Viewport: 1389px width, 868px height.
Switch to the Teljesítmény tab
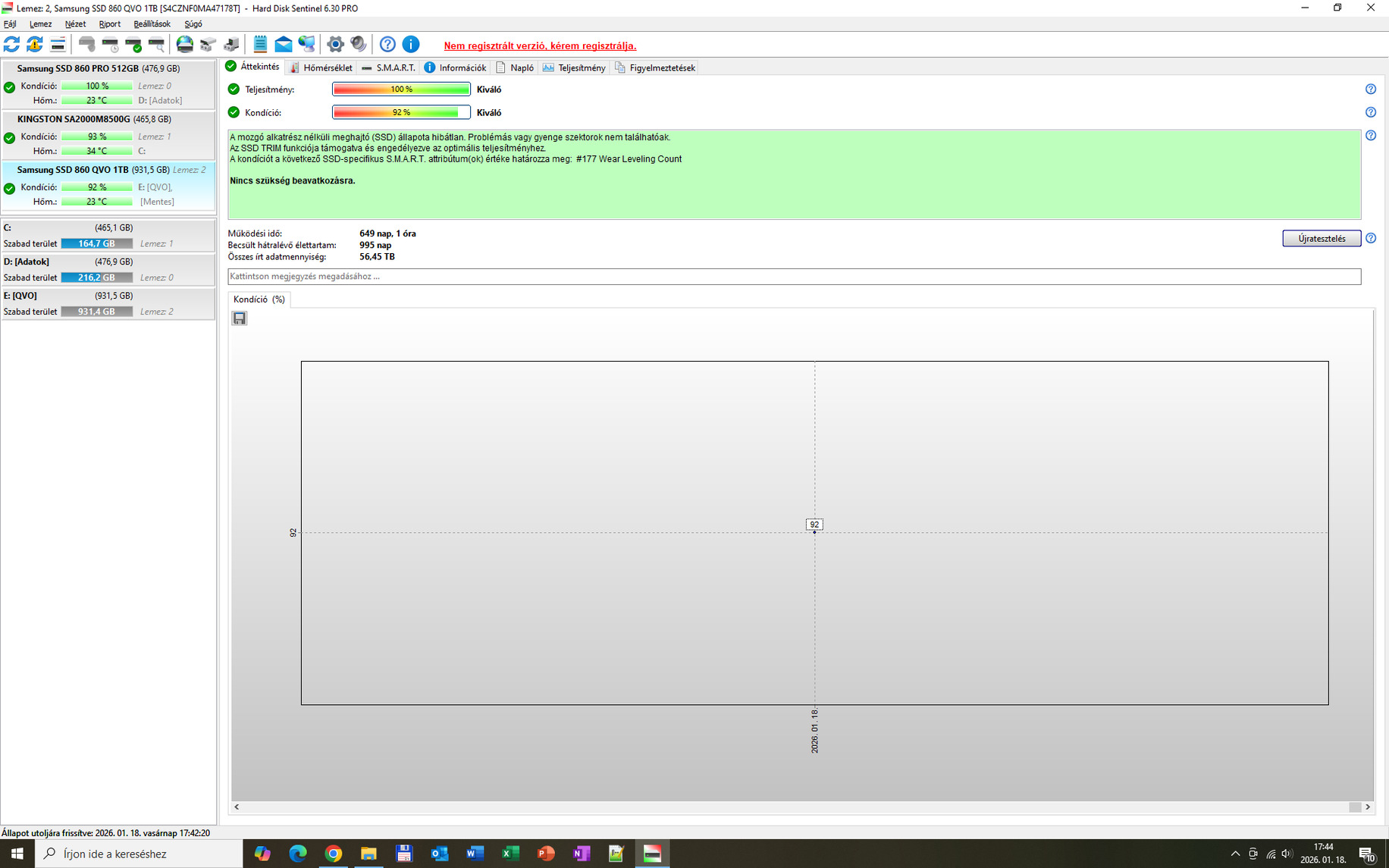[574, 67]
